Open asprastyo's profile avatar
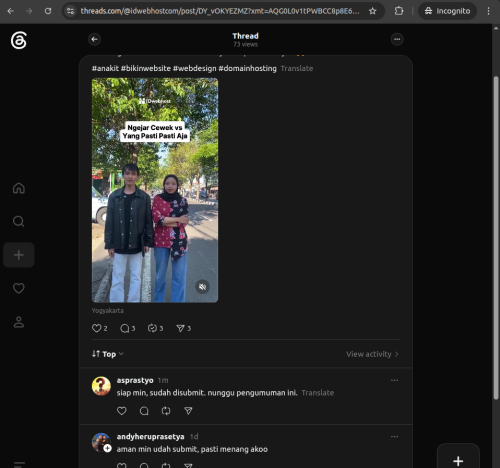The height and width of the screenshot is (468, 500). click(101, 386)
